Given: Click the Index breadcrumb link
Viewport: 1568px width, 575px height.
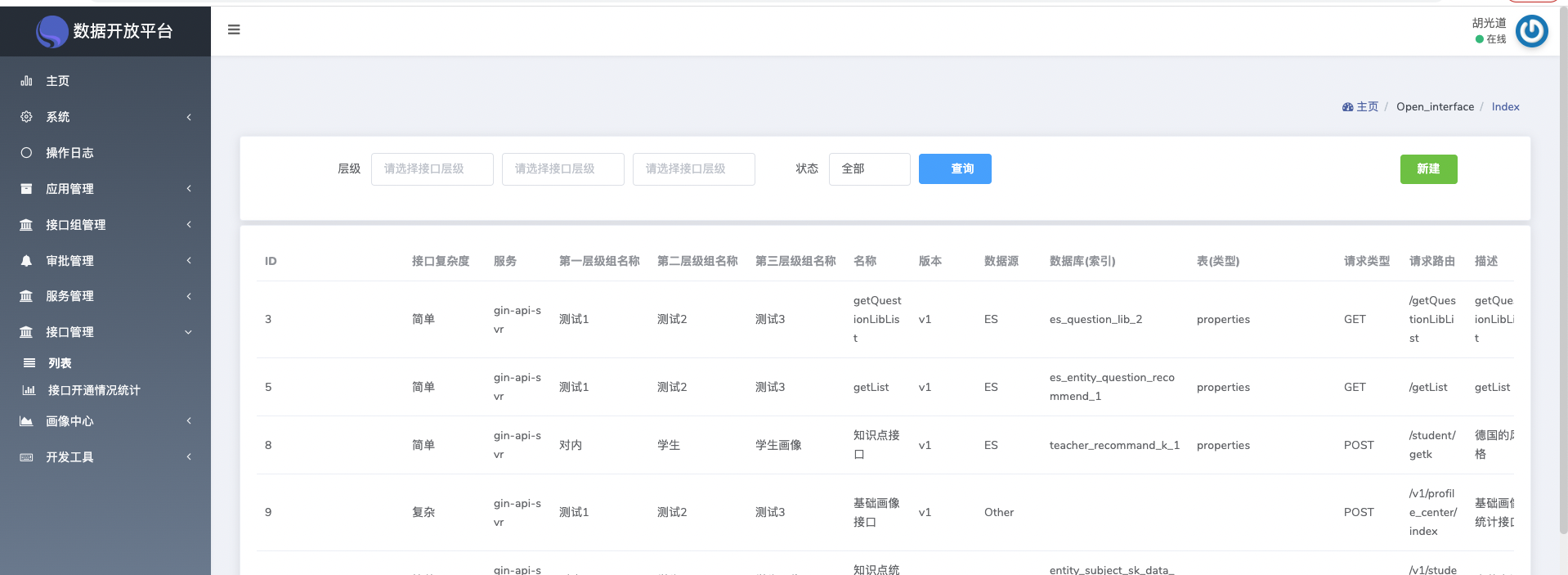Looking at the screenshot, I should click(1505, 107).
